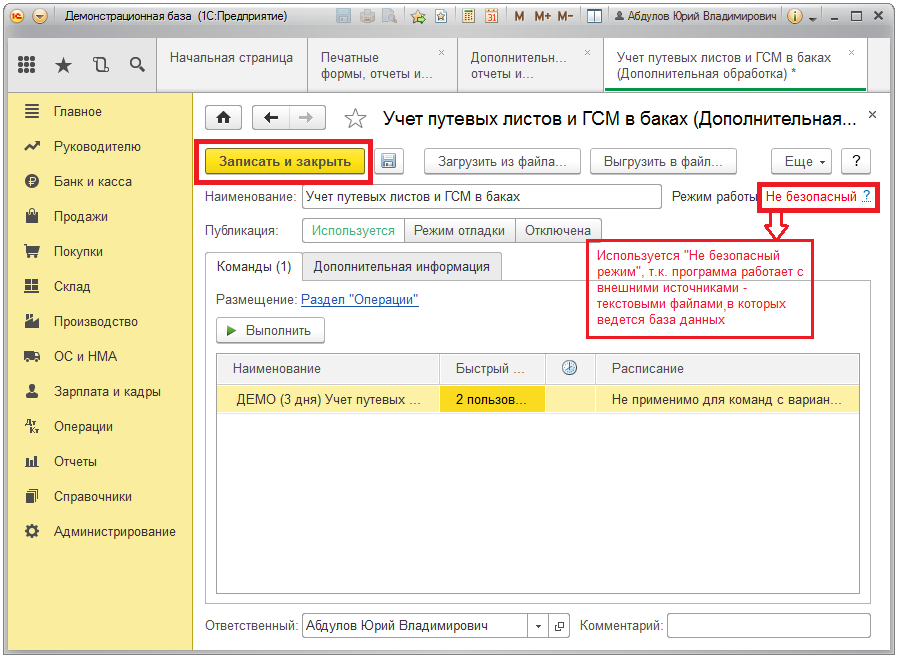The image size is (898, 658).
Task: Click into the Комментарий input field
Action: pyautogui.click(x=768, y=626)
